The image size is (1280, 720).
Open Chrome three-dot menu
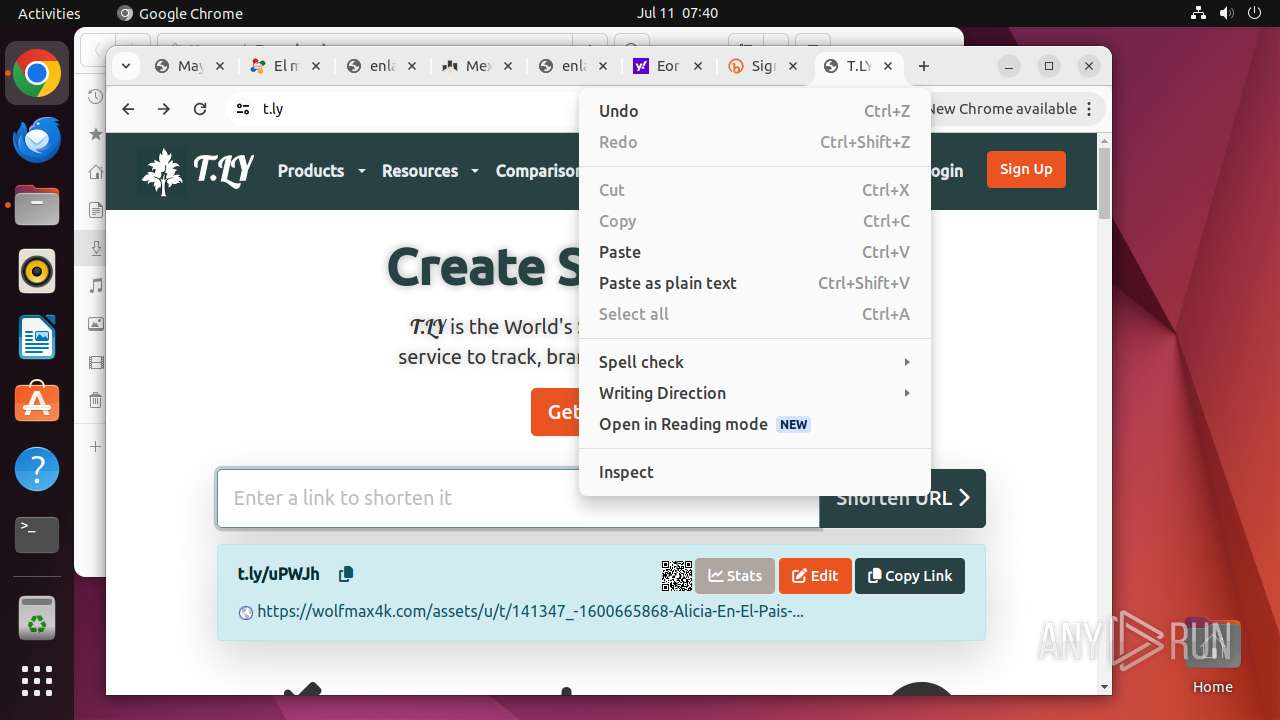pyautogui.click(x=1091, y=109)
